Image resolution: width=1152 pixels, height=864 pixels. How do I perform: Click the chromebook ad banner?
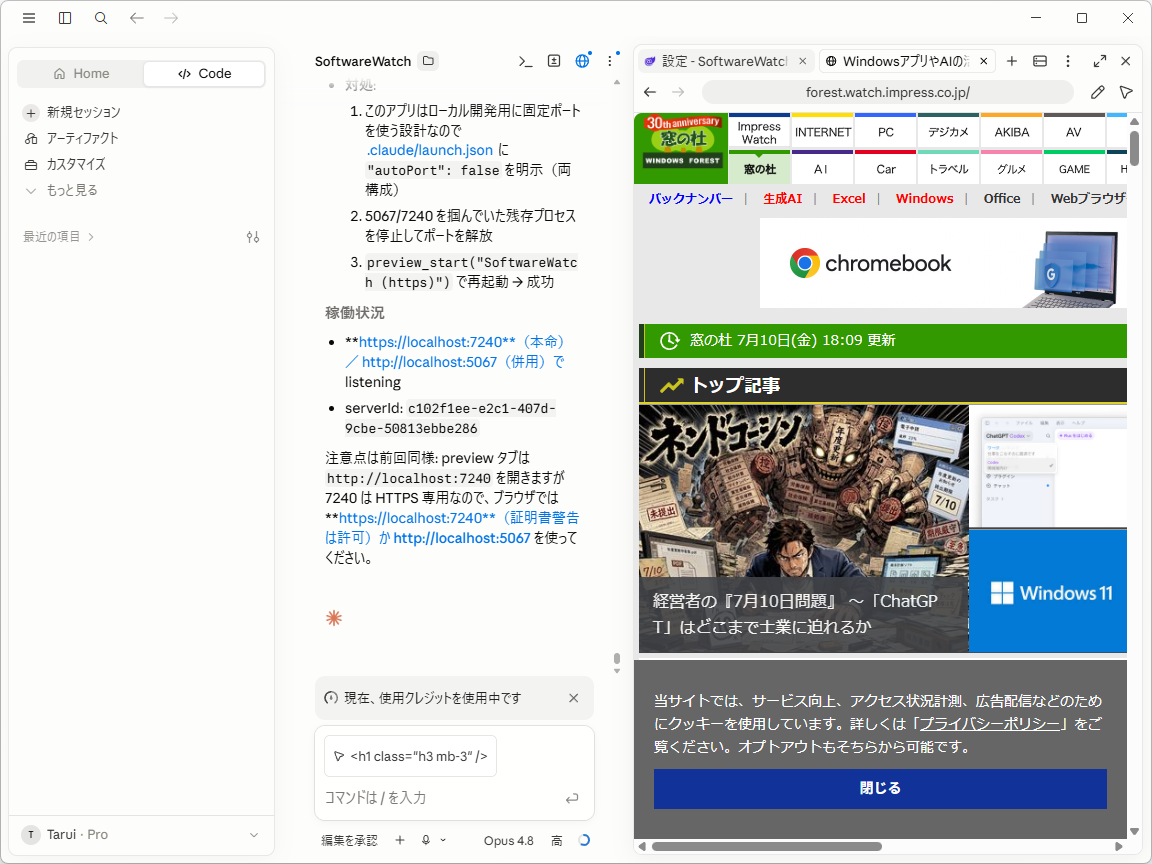943,263
